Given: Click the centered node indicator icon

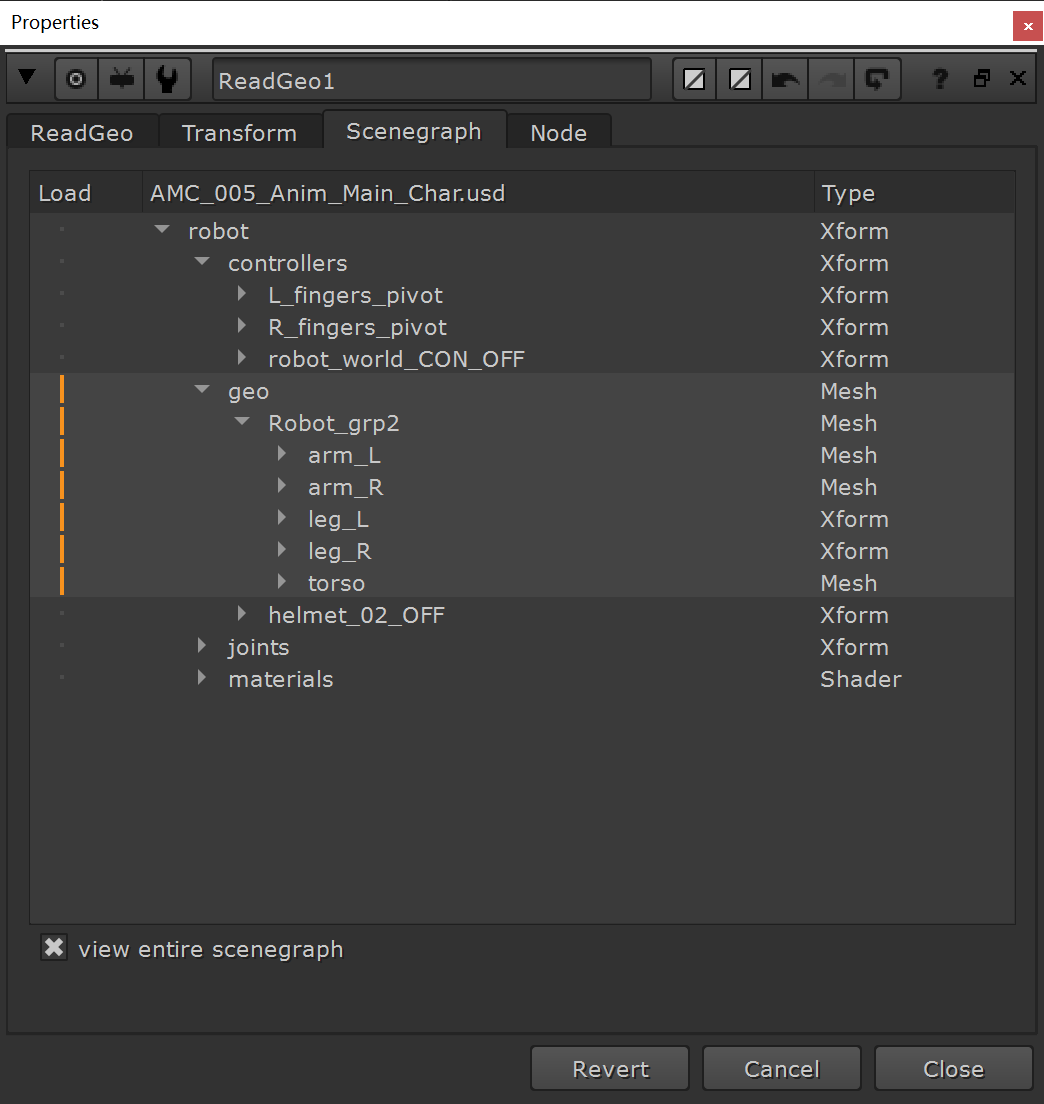Looking at the screenshot, I should 76,78.
